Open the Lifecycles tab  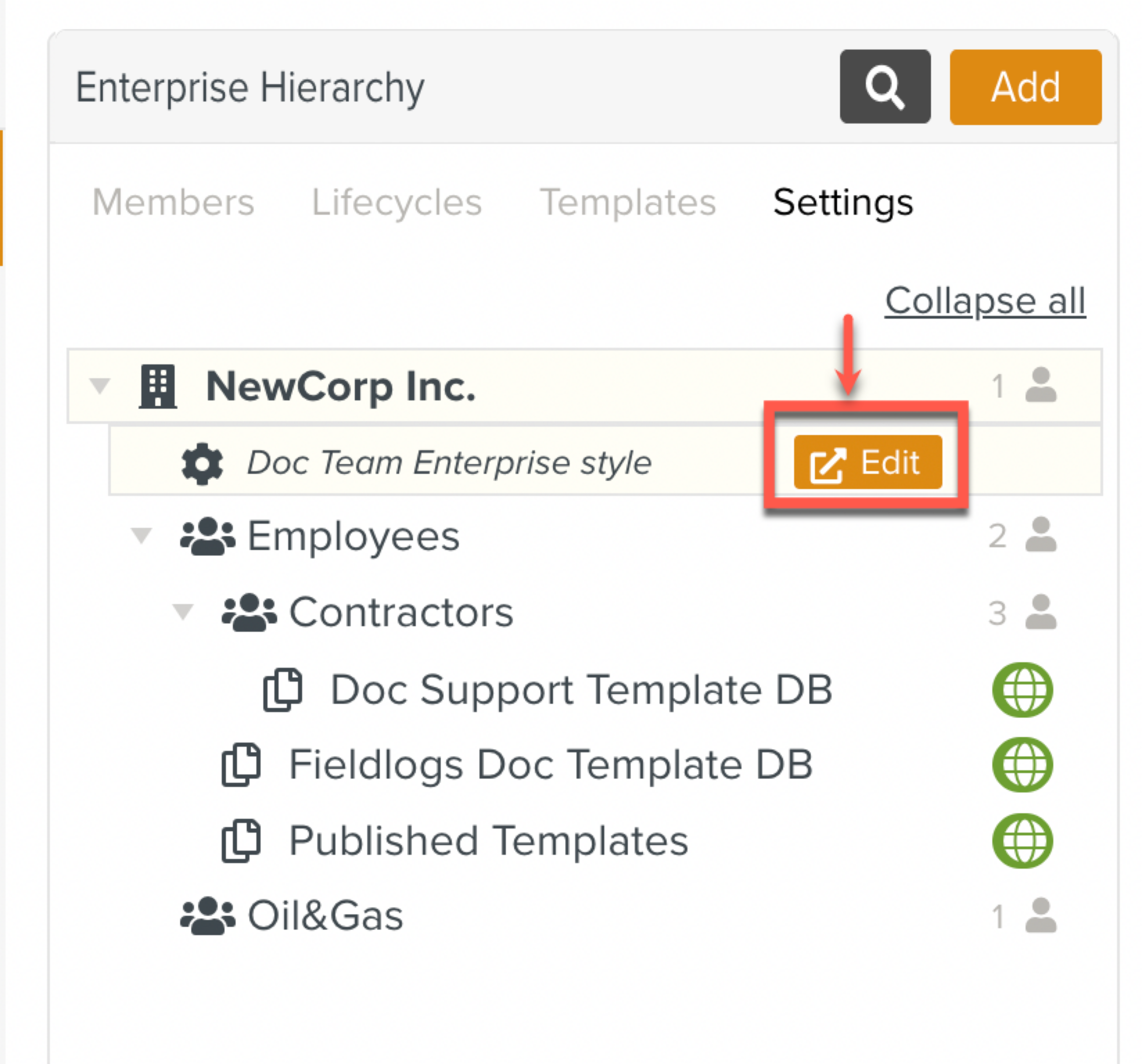point(397,202)
